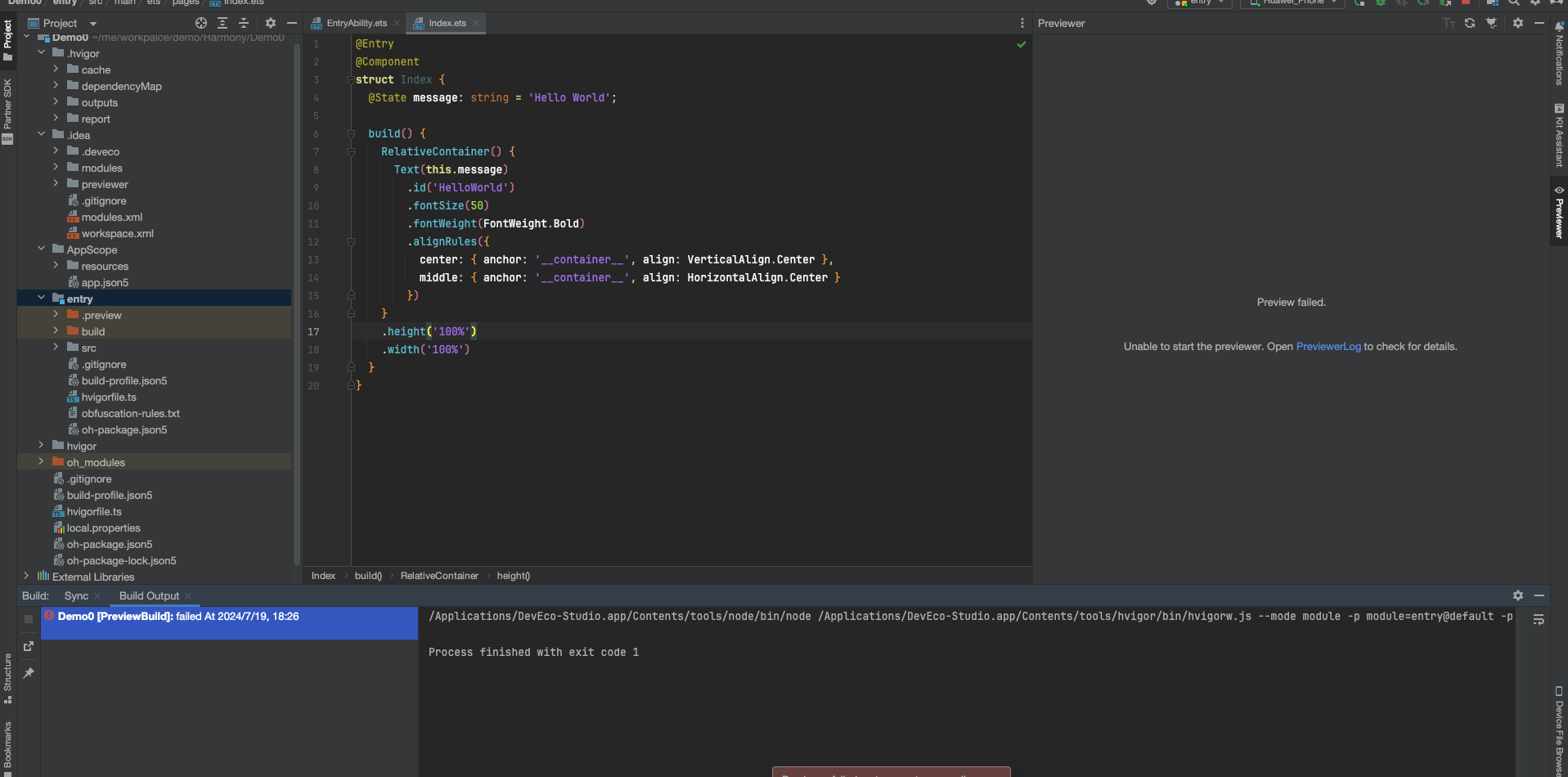Click the red Stop icon in top toolbar
Screen dimensions: 1568x777
click(1466, 2)
